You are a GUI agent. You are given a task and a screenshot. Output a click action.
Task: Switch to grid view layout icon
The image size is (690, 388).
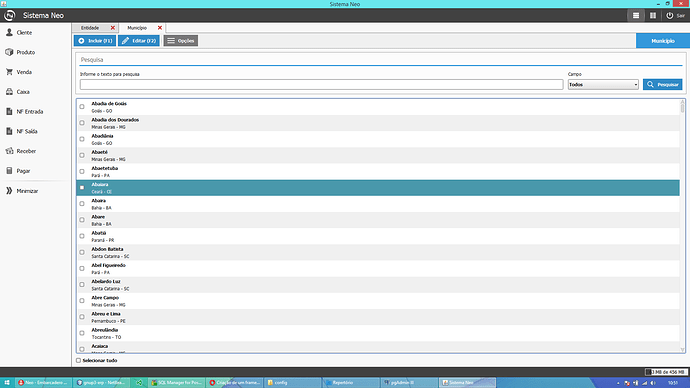(653, 15)
